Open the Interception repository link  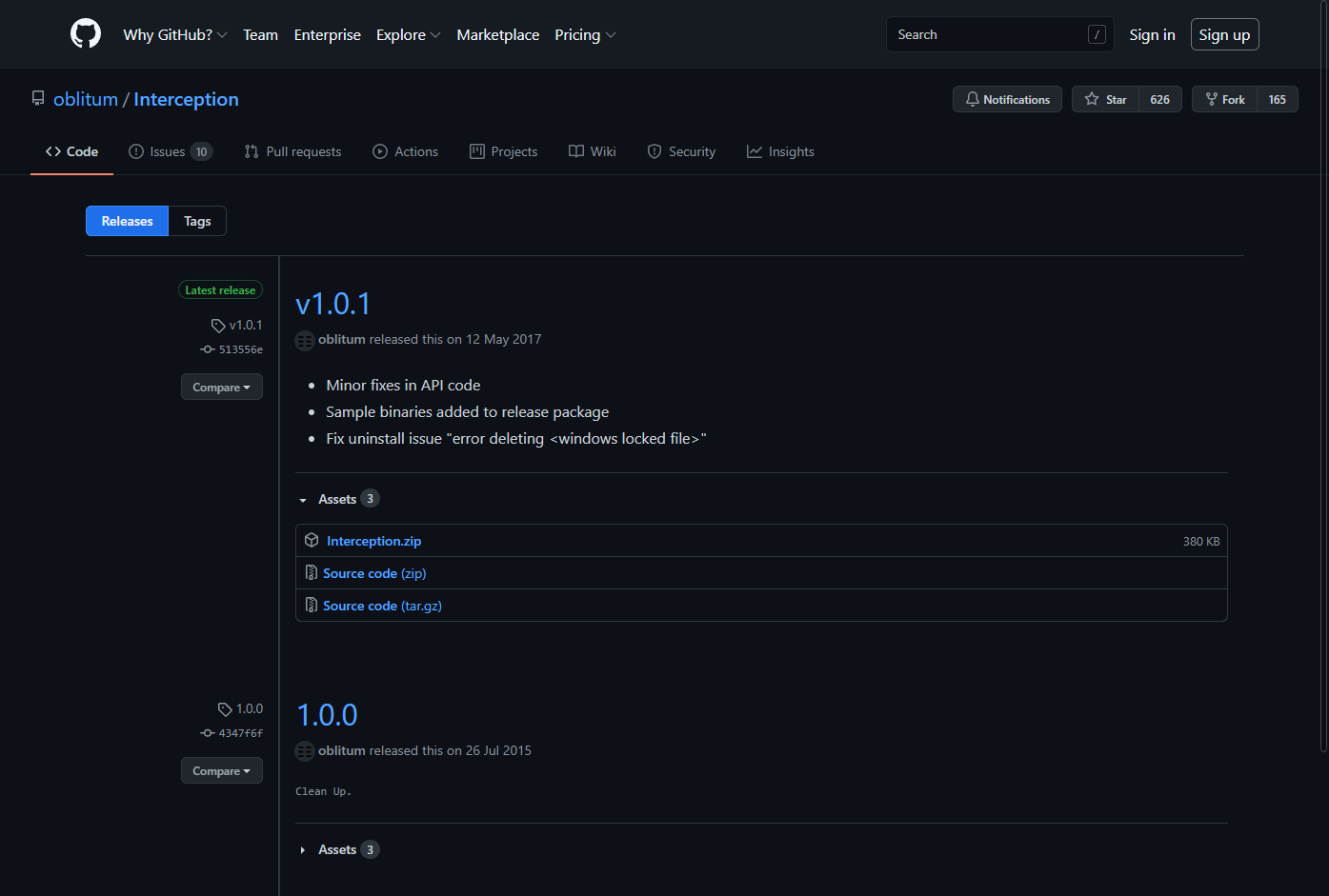186,99
